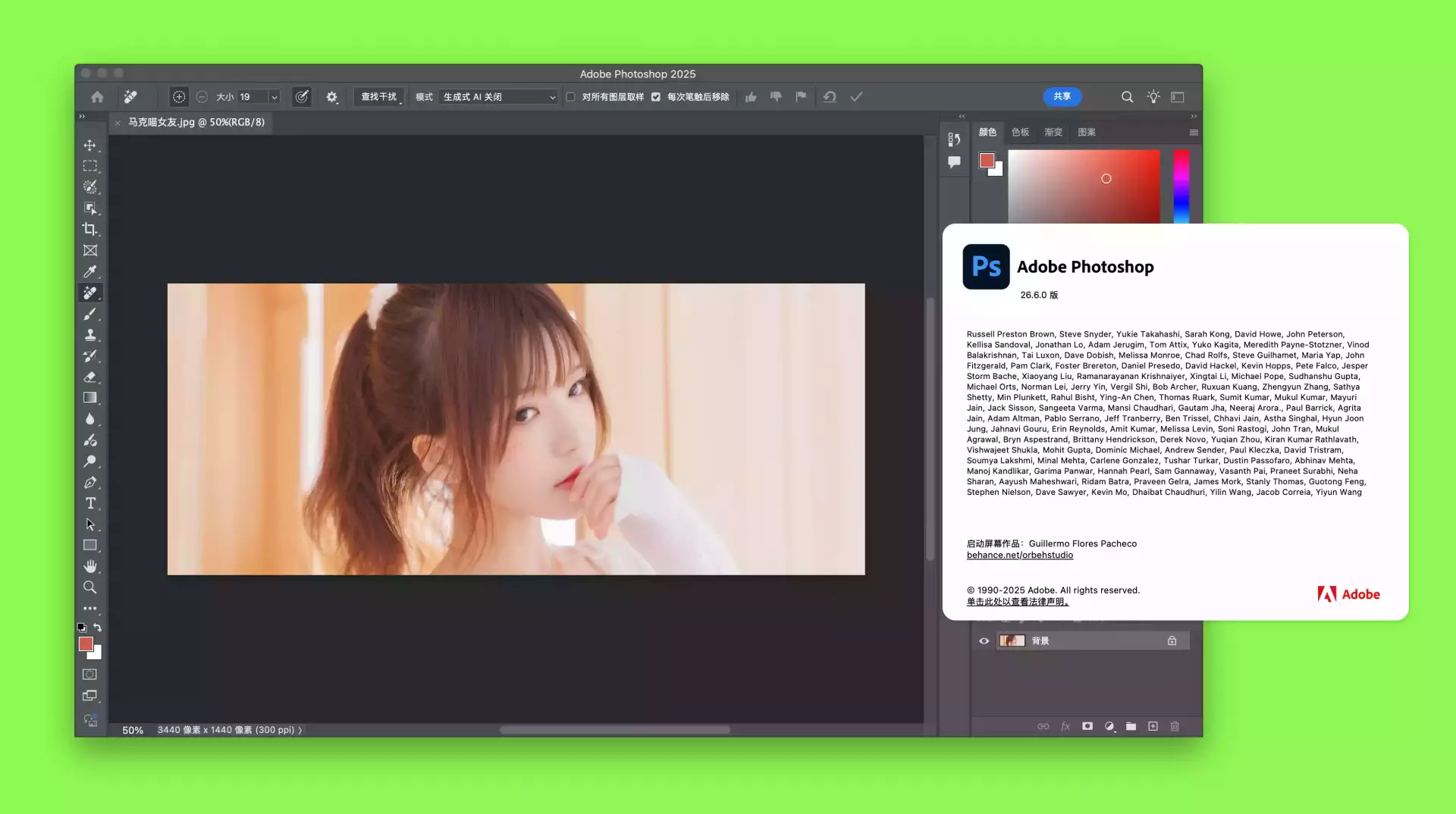
Task: Enable 对所有图层取样 checkbox
Action: (571, 97)
